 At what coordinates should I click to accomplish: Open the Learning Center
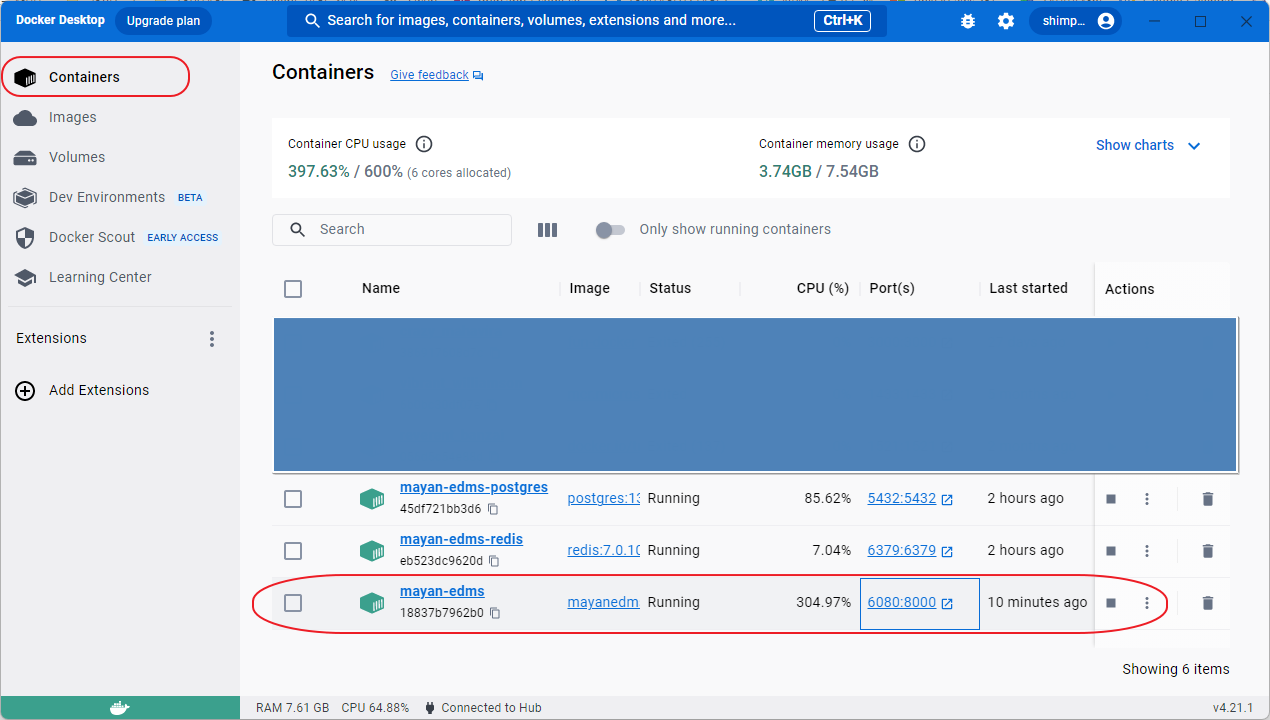point(120,277)
